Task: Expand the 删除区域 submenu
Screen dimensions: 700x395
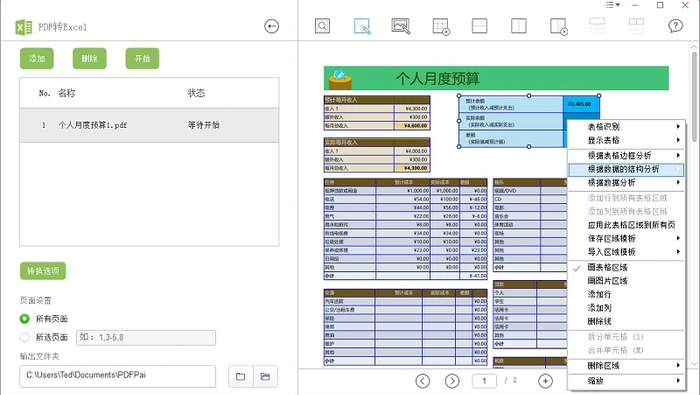Action: pyautogui.click(x=626, y=366)
